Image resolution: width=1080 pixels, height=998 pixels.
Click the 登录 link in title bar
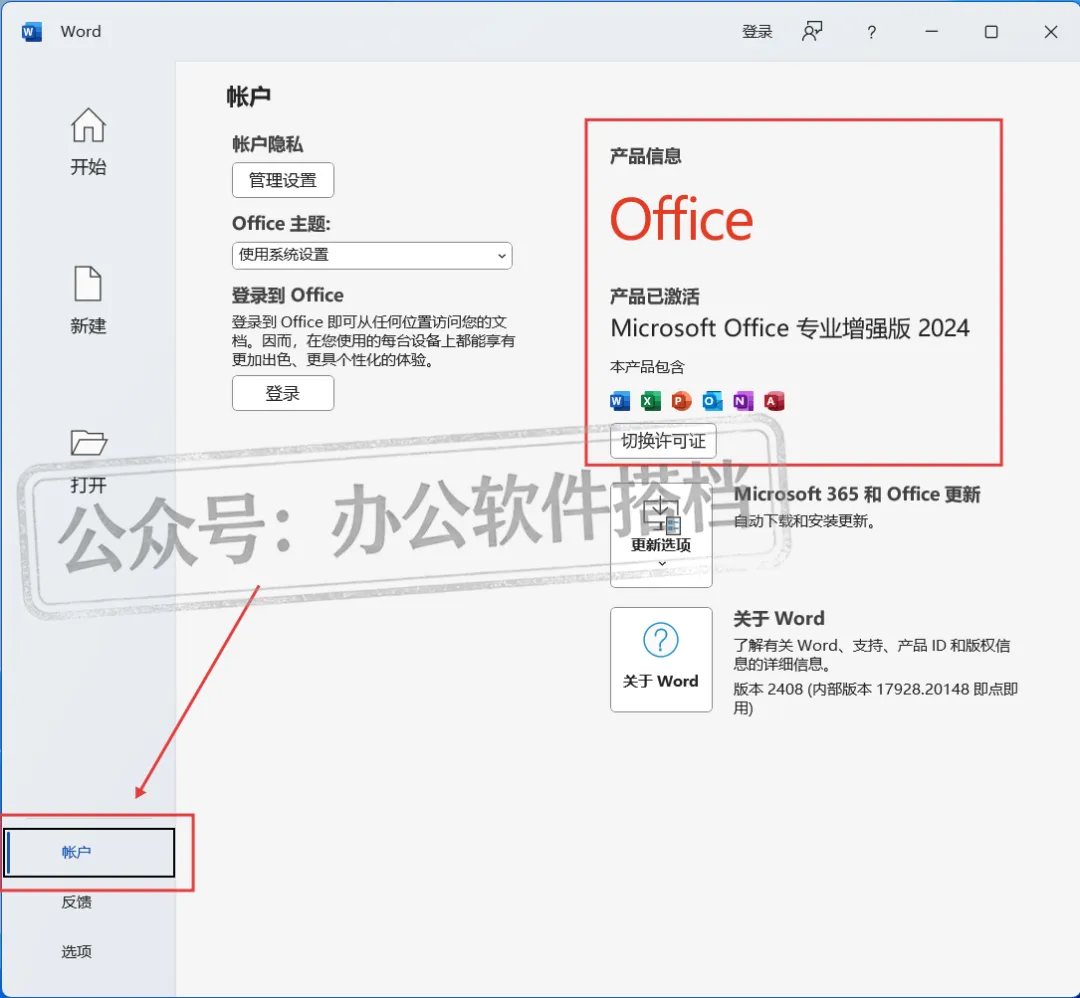[757, 32]
